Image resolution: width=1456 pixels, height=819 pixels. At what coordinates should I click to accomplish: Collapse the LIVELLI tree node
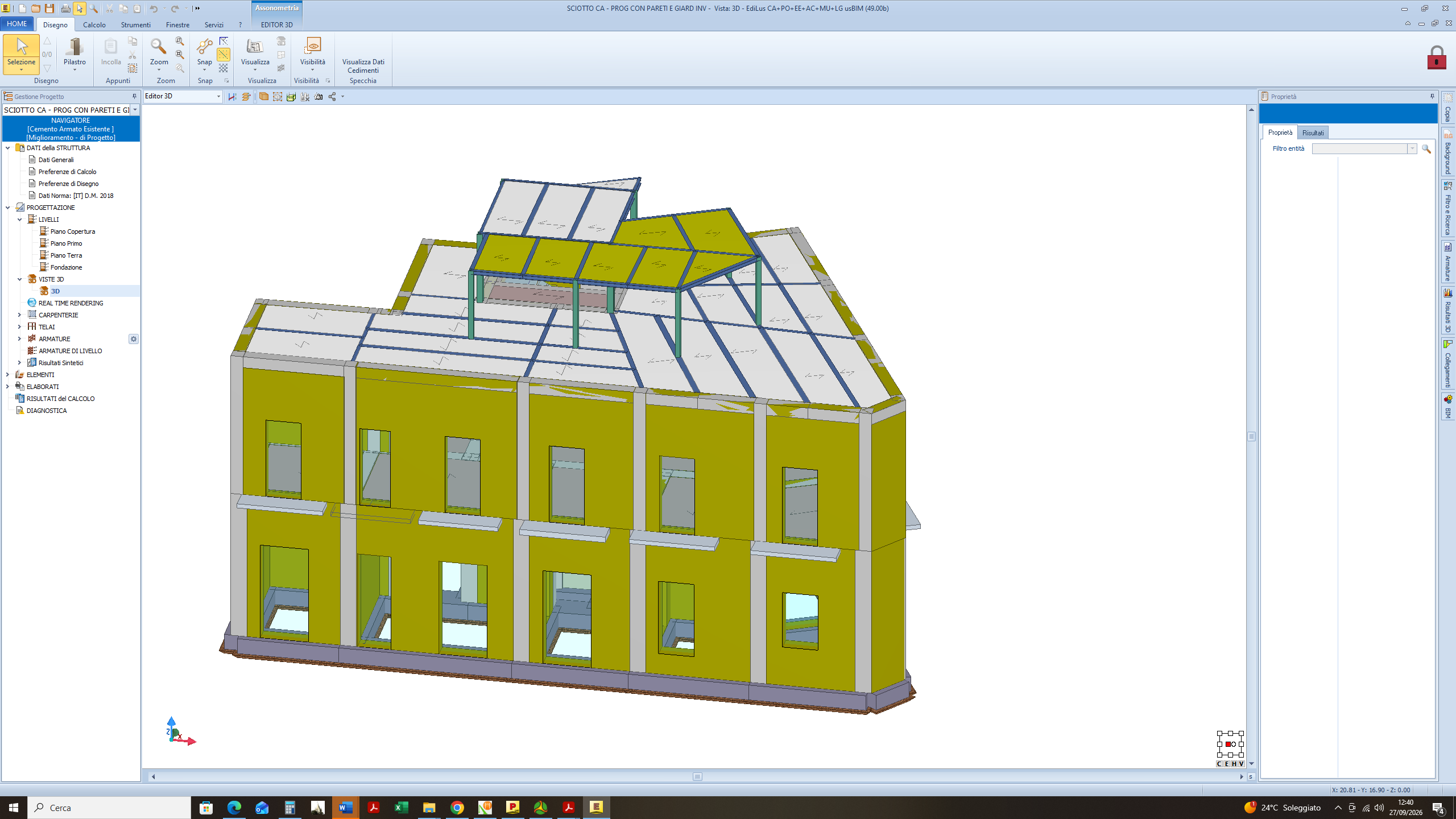(19, 220)
